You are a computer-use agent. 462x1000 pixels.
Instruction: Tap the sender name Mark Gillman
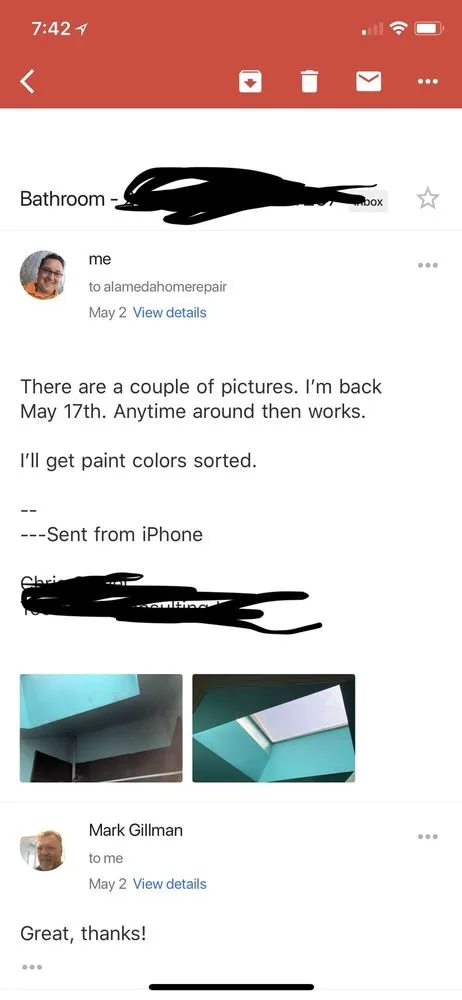coord(135,830)
